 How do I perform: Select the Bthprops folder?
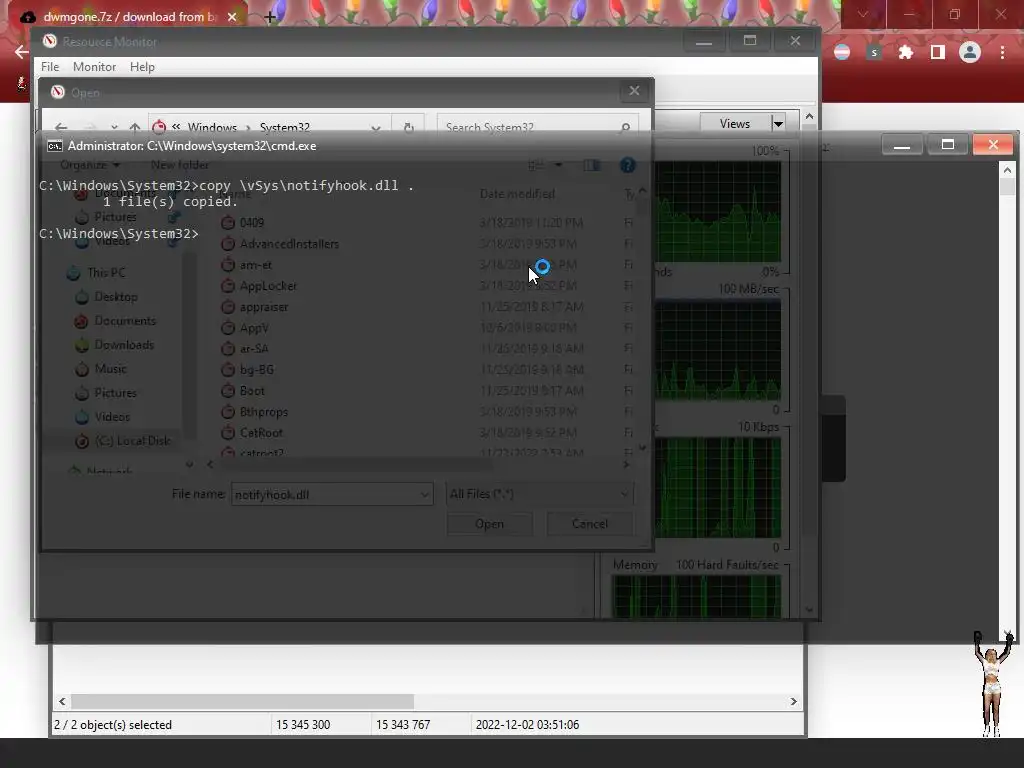click(x=264, y=411)
